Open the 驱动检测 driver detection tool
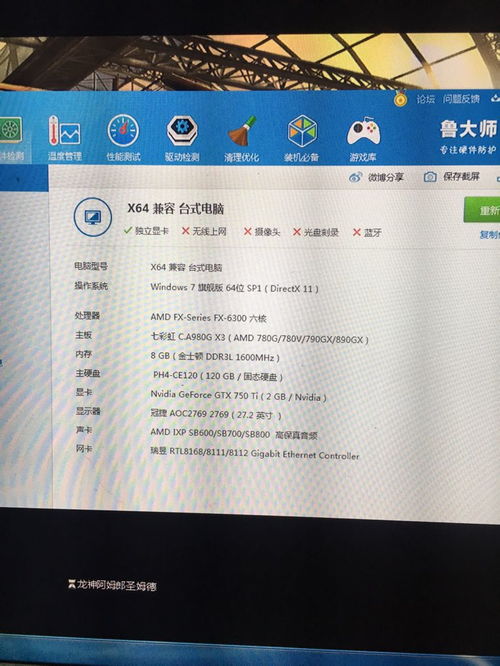This screenshot has width=500, height=666. point(182,138)
